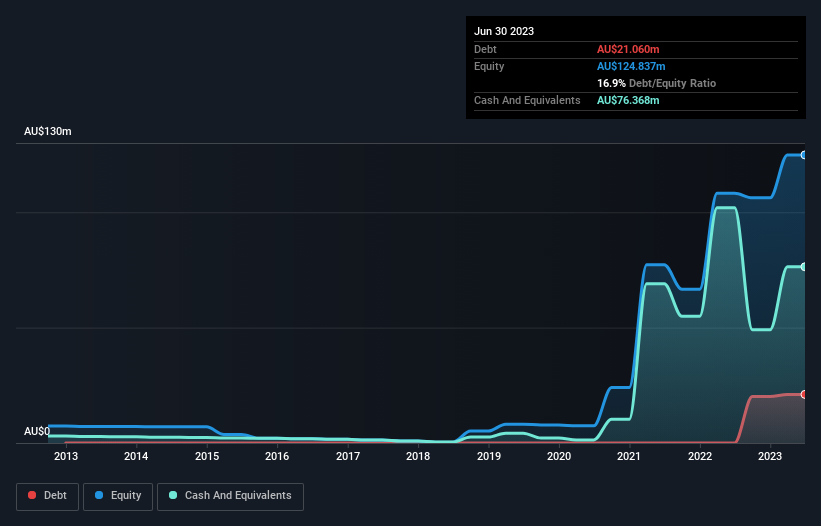This screenshot has width=821, height=526.
Task: Toggle the Debt series legend button
Action: pyautogui.click(x=48, y=496)
